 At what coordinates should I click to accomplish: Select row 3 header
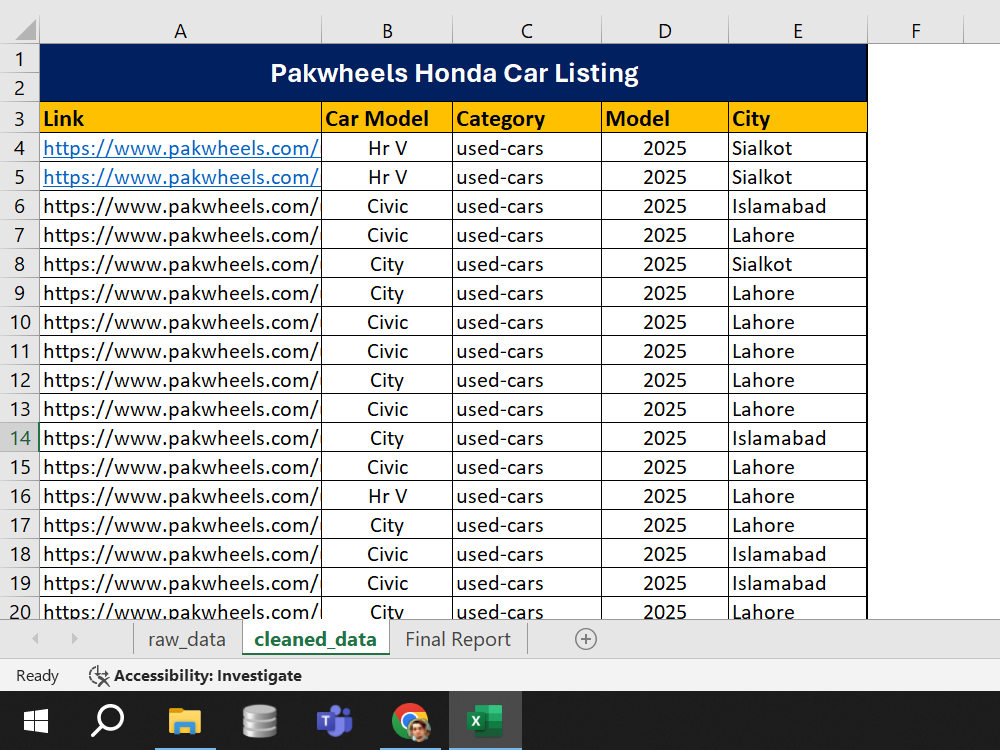tap(20, 118)
